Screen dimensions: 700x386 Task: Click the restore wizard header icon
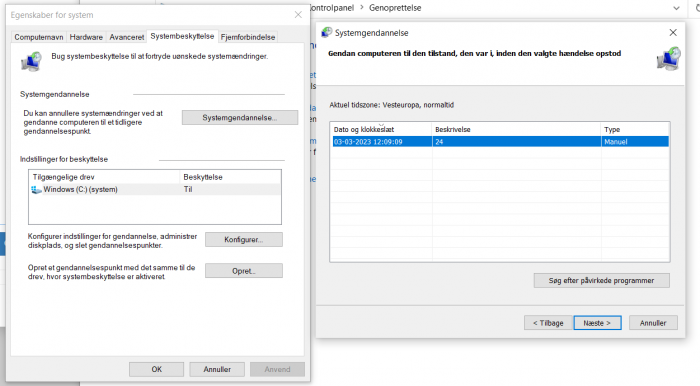coord(668,58)
